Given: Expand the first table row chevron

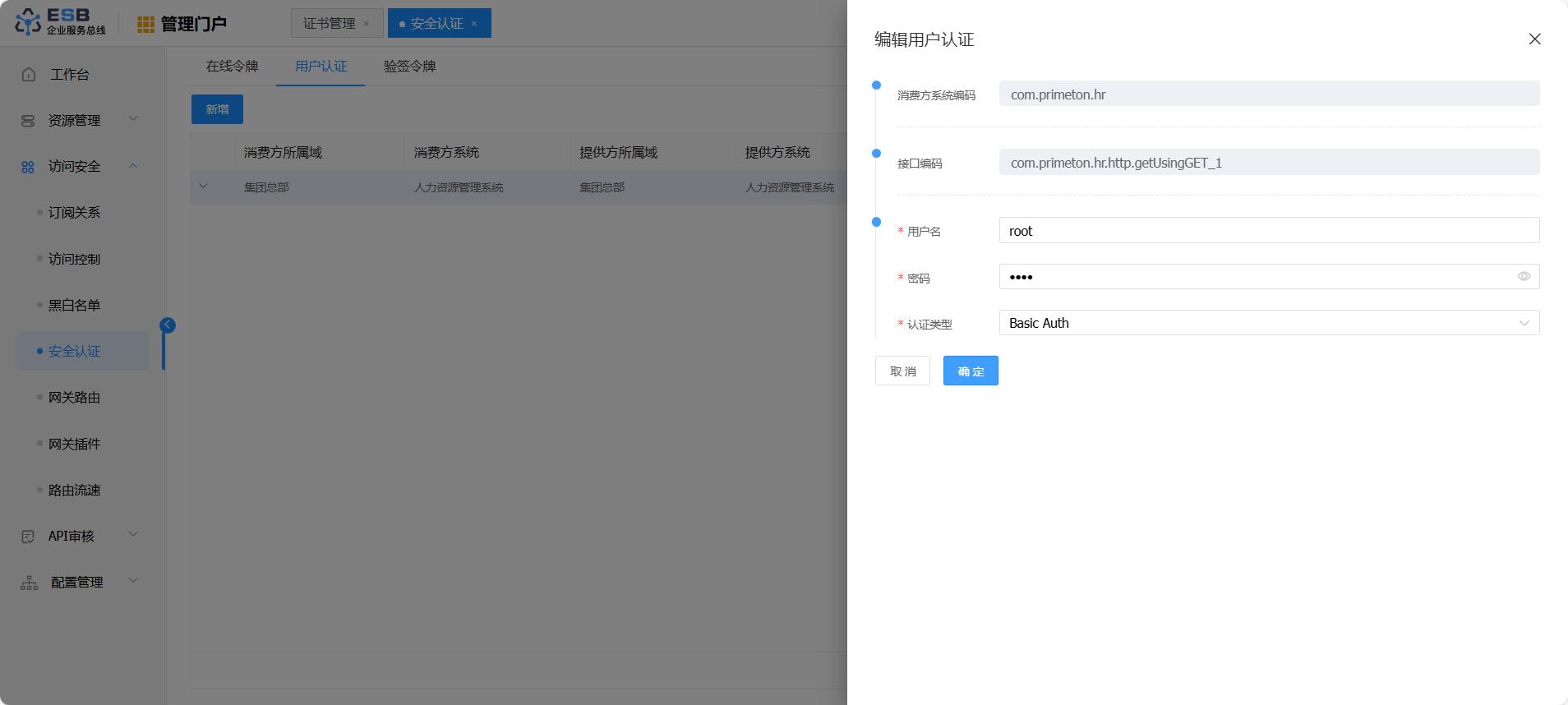Looking at the screenshot, I should pos(203,187).
